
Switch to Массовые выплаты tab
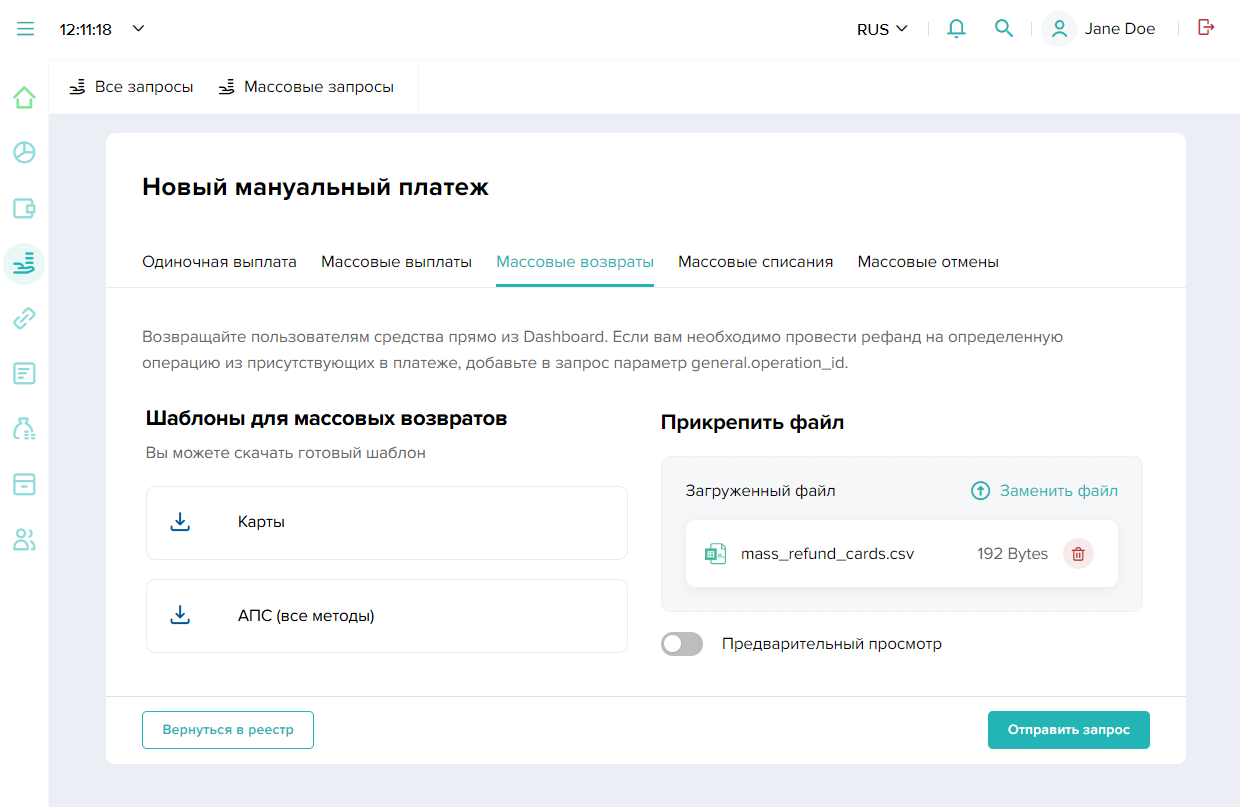396,262
